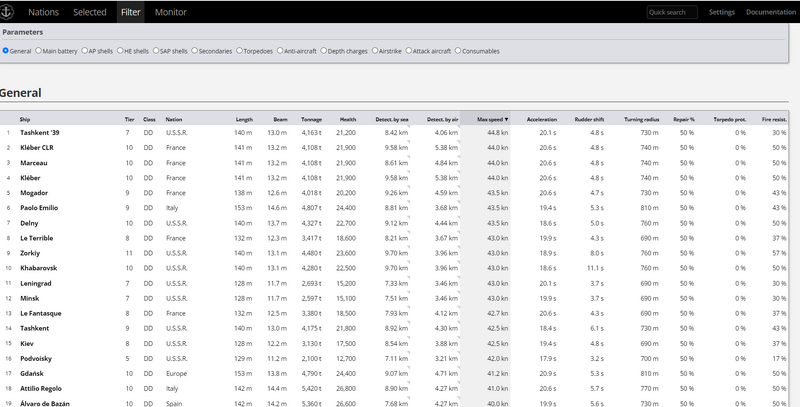Click Álvaro de Bazán's Spain nation cell

pos(174,403)
